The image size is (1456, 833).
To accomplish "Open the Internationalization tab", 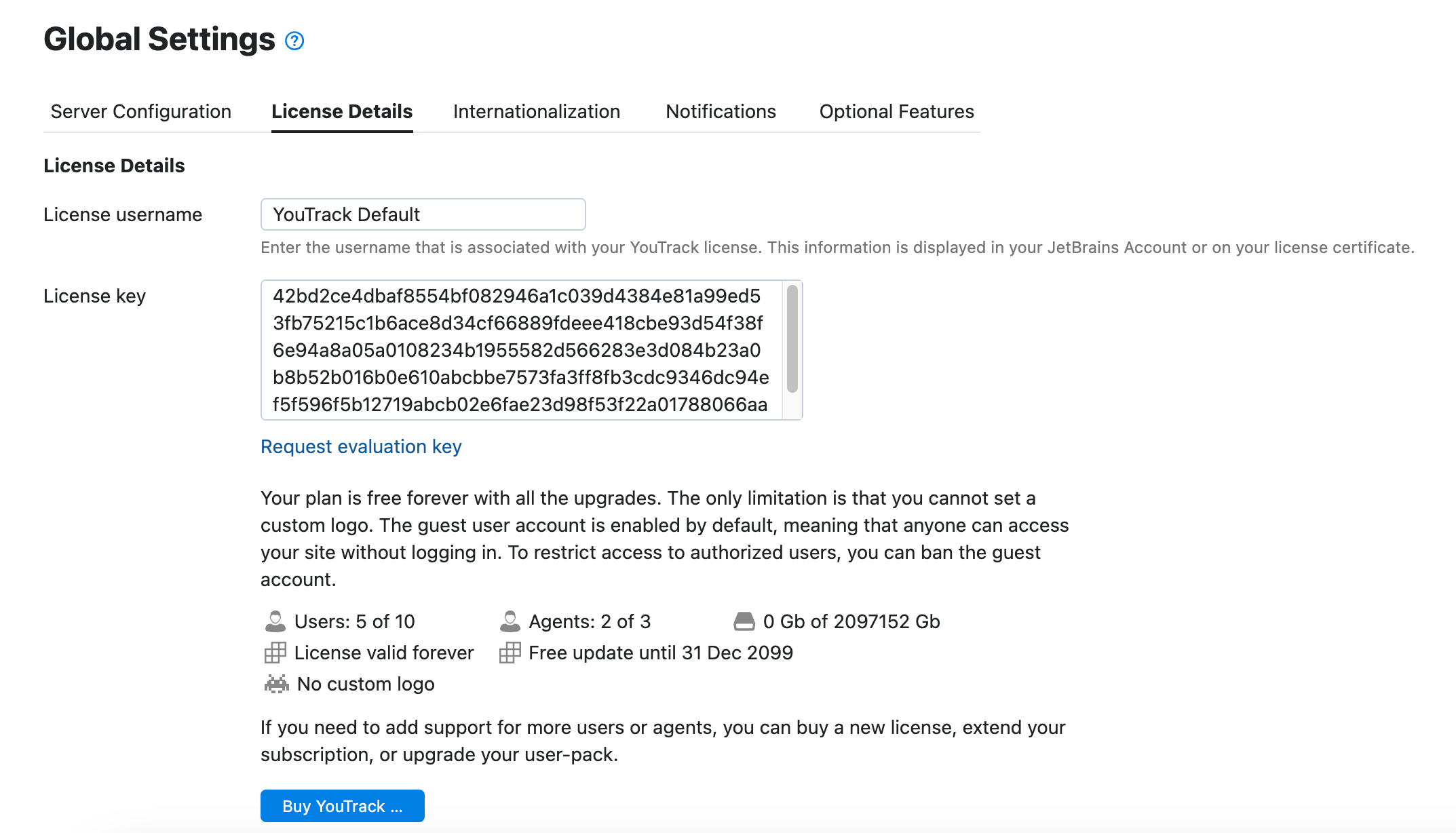I will pyautogui.click(x=536, y=111).
